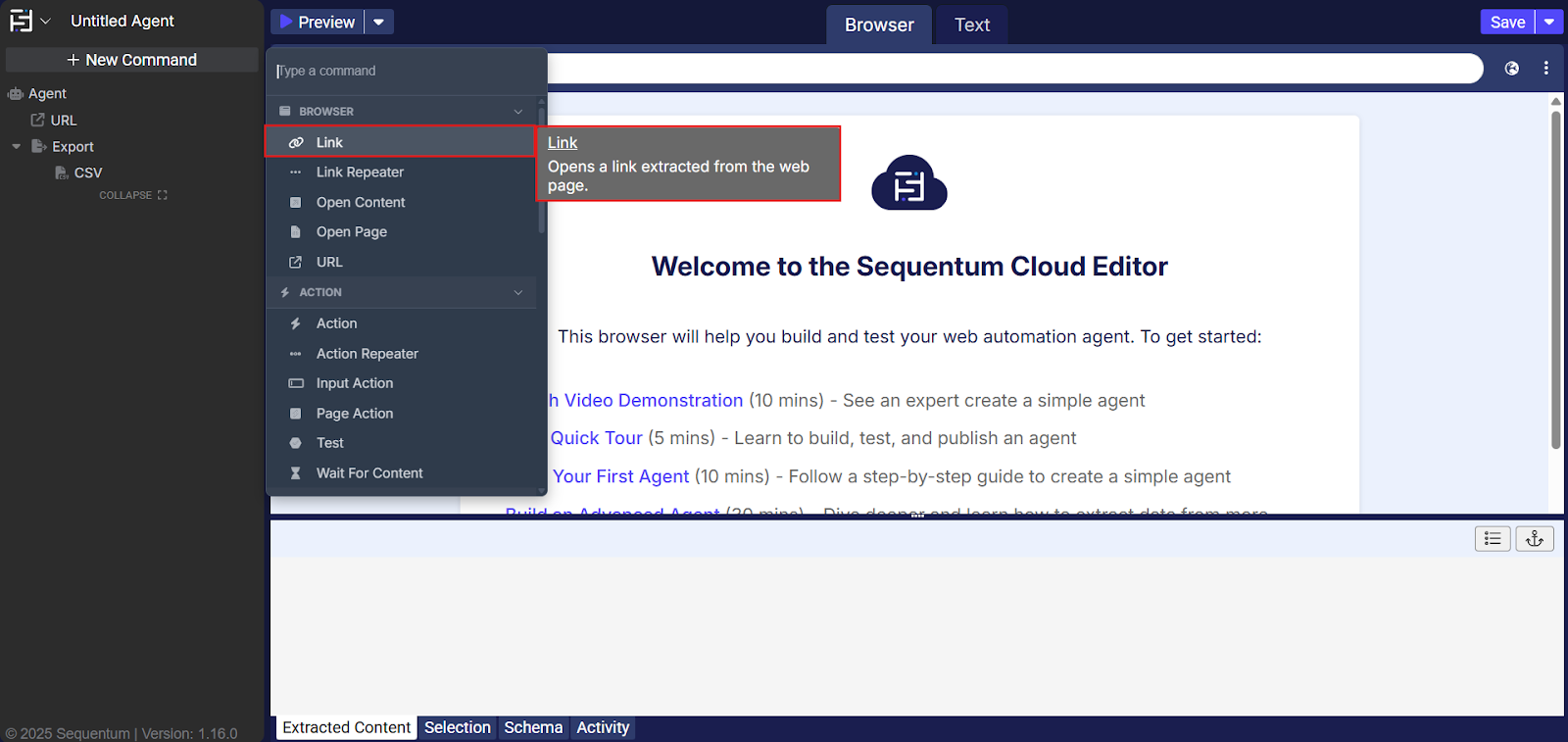The width and height of the screenshot is (1568, 742).
Task: Open the Preview options dropdown arrow
Action: coord(379,22)
